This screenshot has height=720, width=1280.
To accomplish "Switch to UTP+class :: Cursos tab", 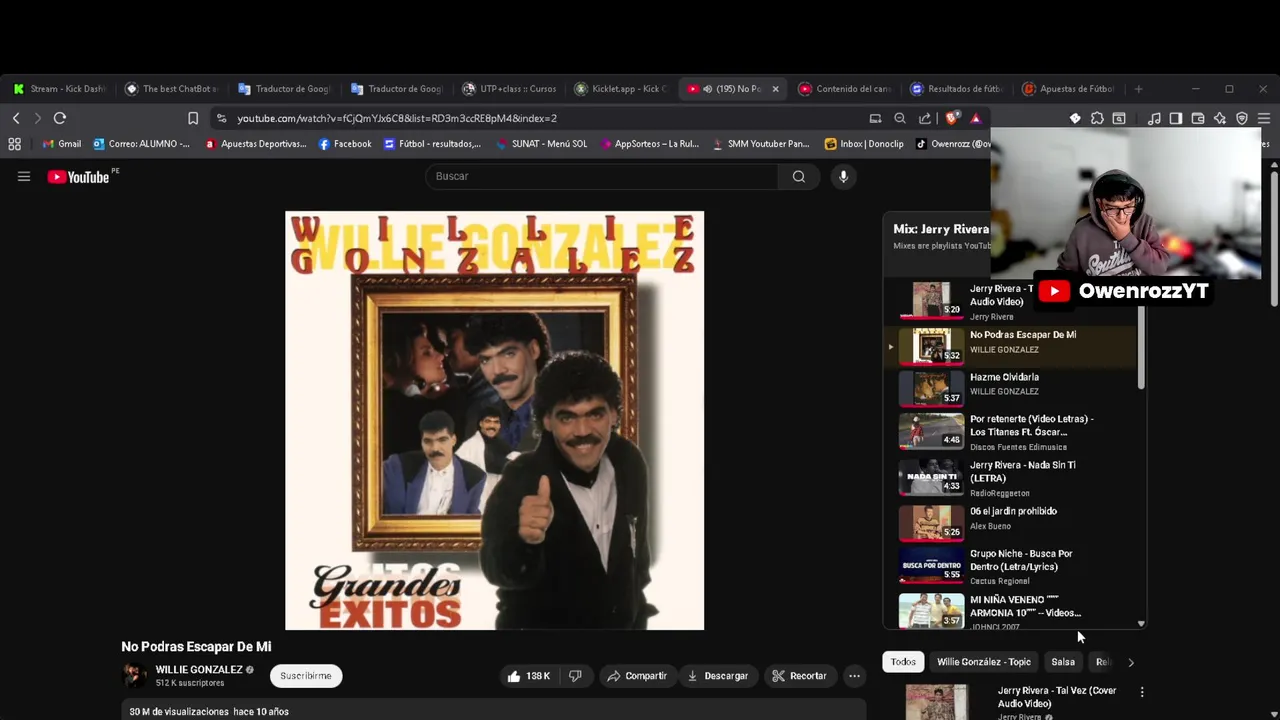I will tap(509, 89).
